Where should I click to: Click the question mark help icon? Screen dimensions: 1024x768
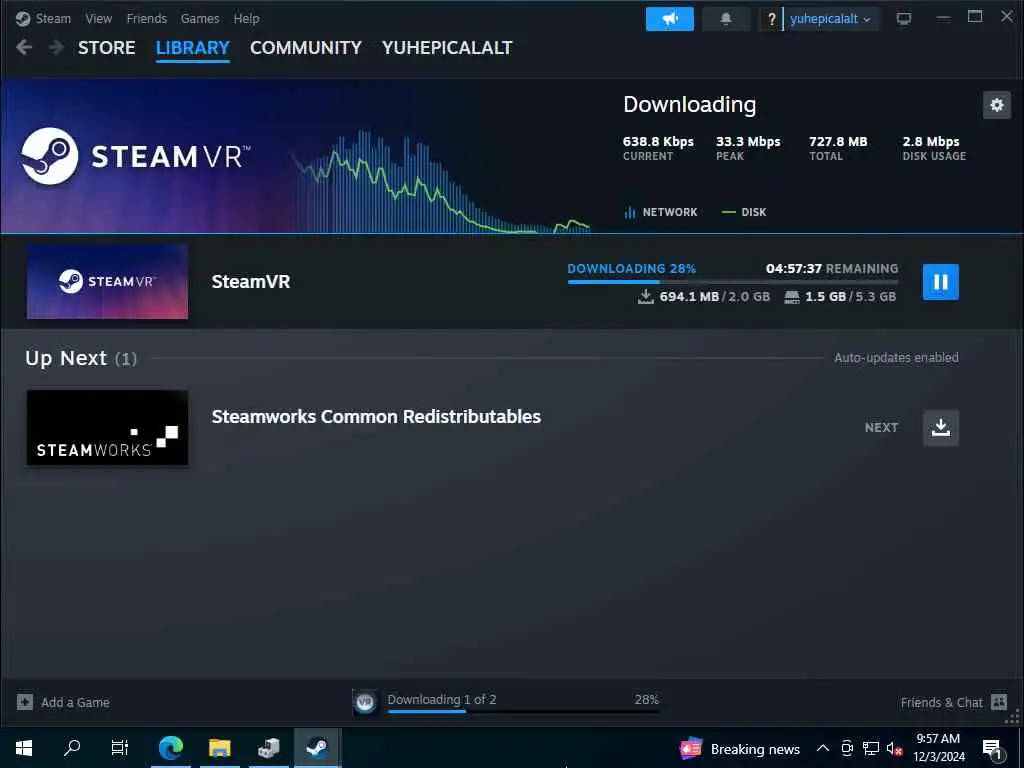pyautogui.click(x=771, y=19)
